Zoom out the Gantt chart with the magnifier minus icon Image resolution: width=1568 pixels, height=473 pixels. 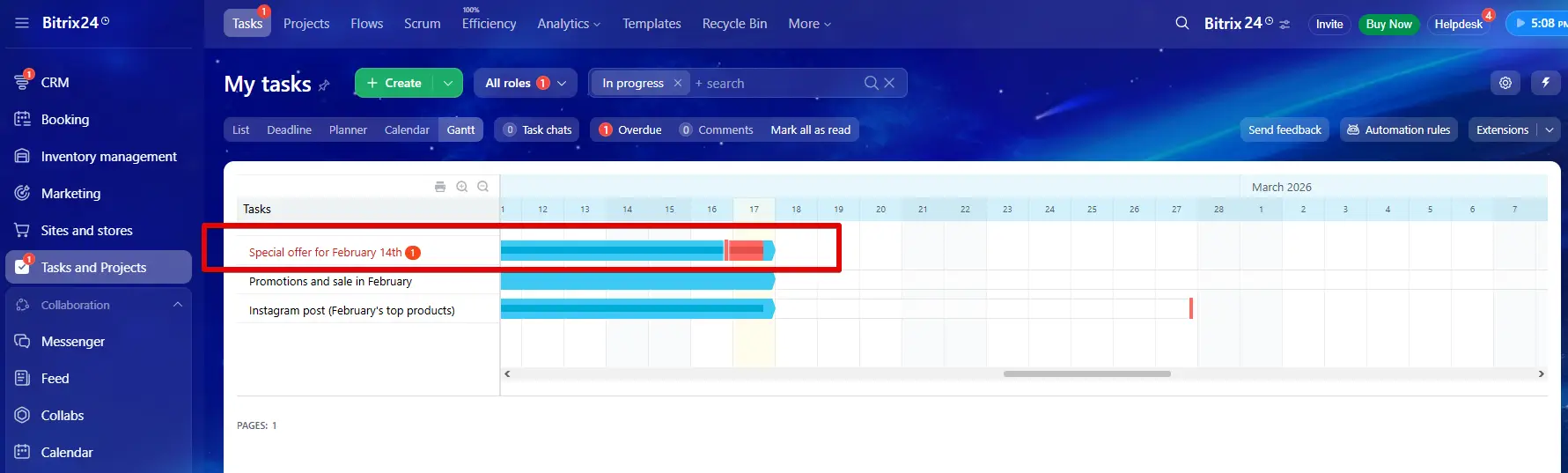click(482, 187)
